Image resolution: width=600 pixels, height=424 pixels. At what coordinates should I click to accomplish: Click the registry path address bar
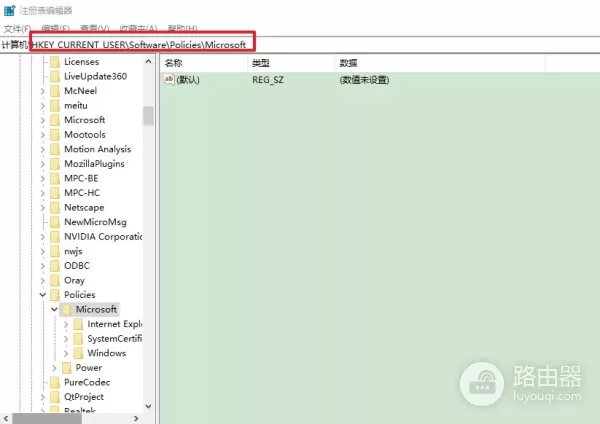[140, 45]
